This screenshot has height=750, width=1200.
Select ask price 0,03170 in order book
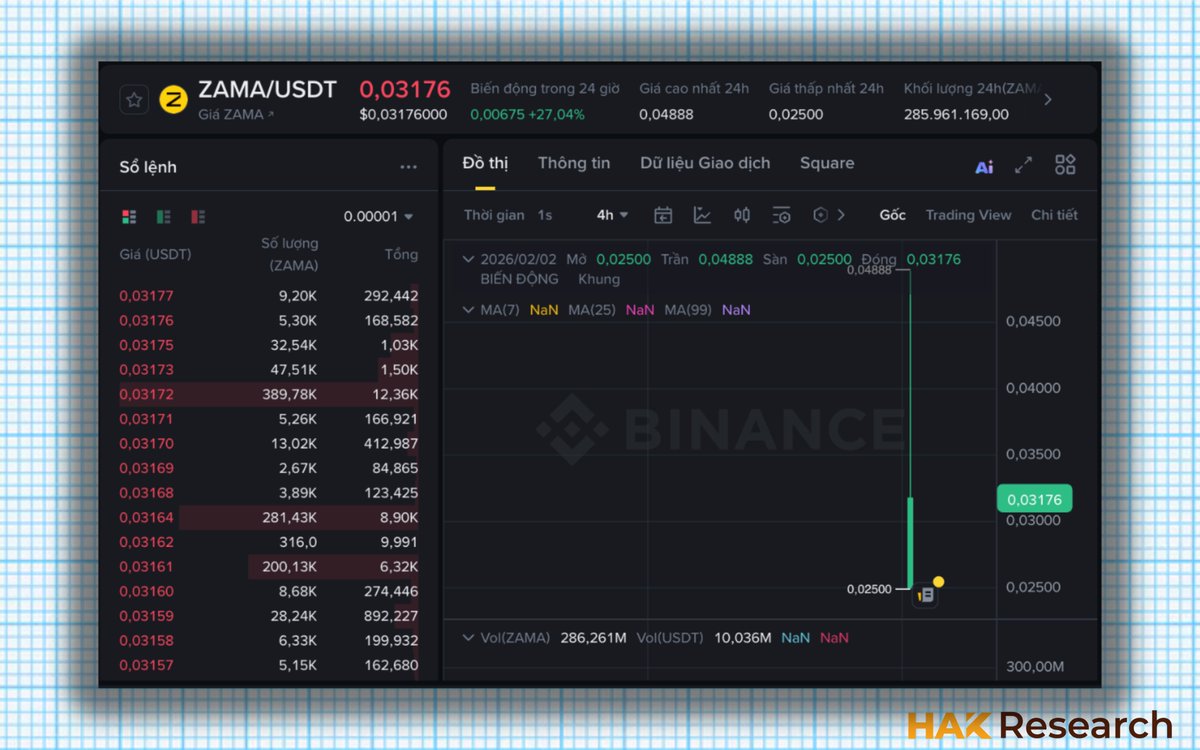point(146,443)
